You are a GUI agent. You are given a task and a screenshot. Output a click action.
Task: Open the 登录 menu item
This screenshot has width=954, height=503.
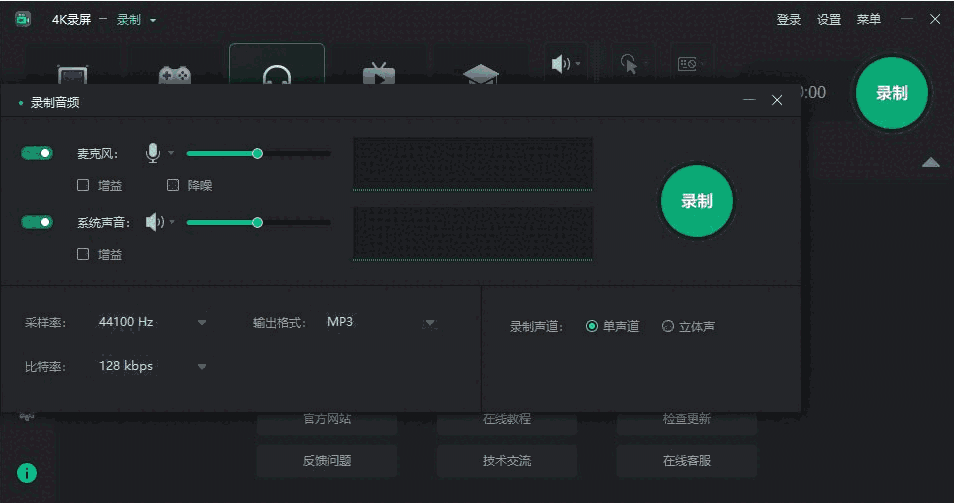(x=789, y=19)
